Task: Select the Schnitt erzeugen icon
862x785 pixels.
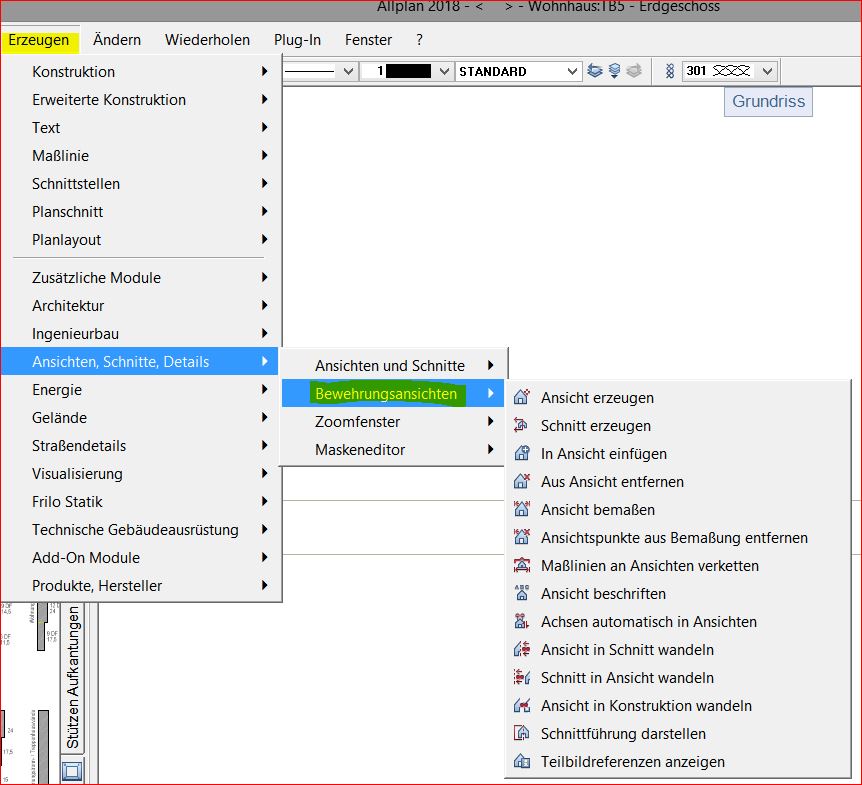Action: coord(521,426)
